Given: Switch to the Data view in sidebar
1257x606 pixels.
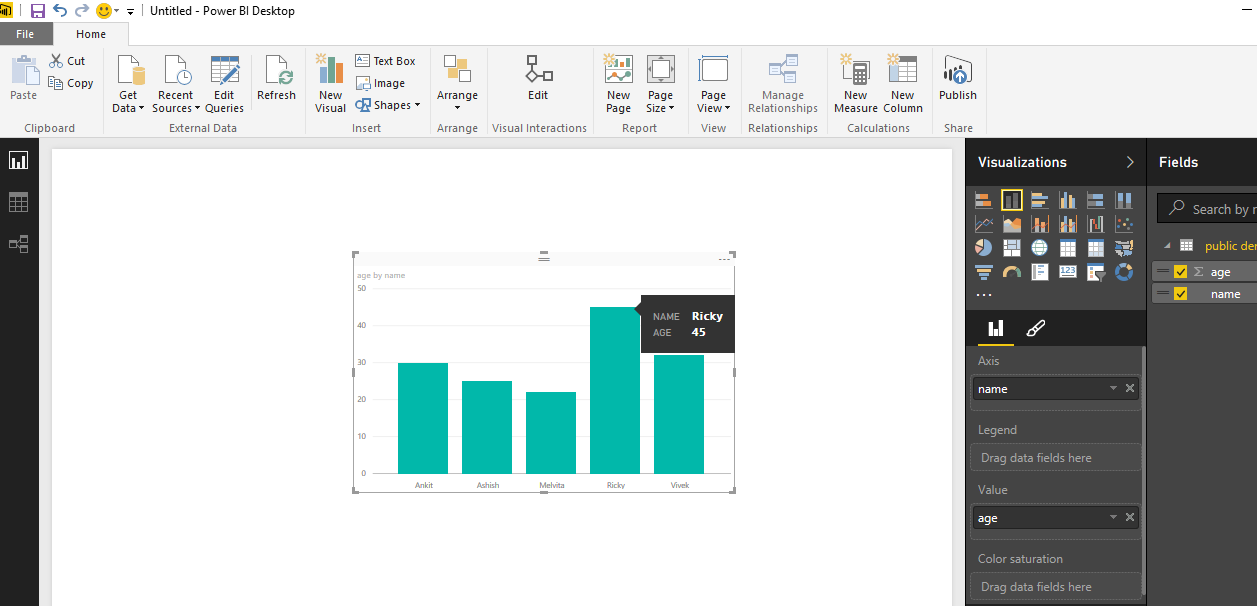Looking at the screenshot, I should tap(18, 203).
